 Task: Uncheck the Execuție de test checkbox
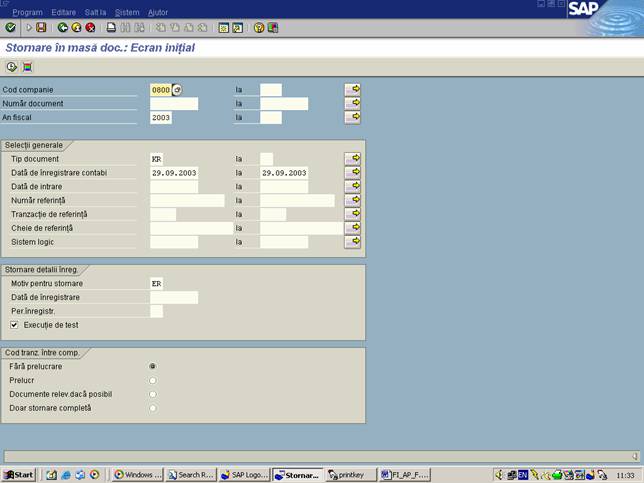[x=14, y=325]
